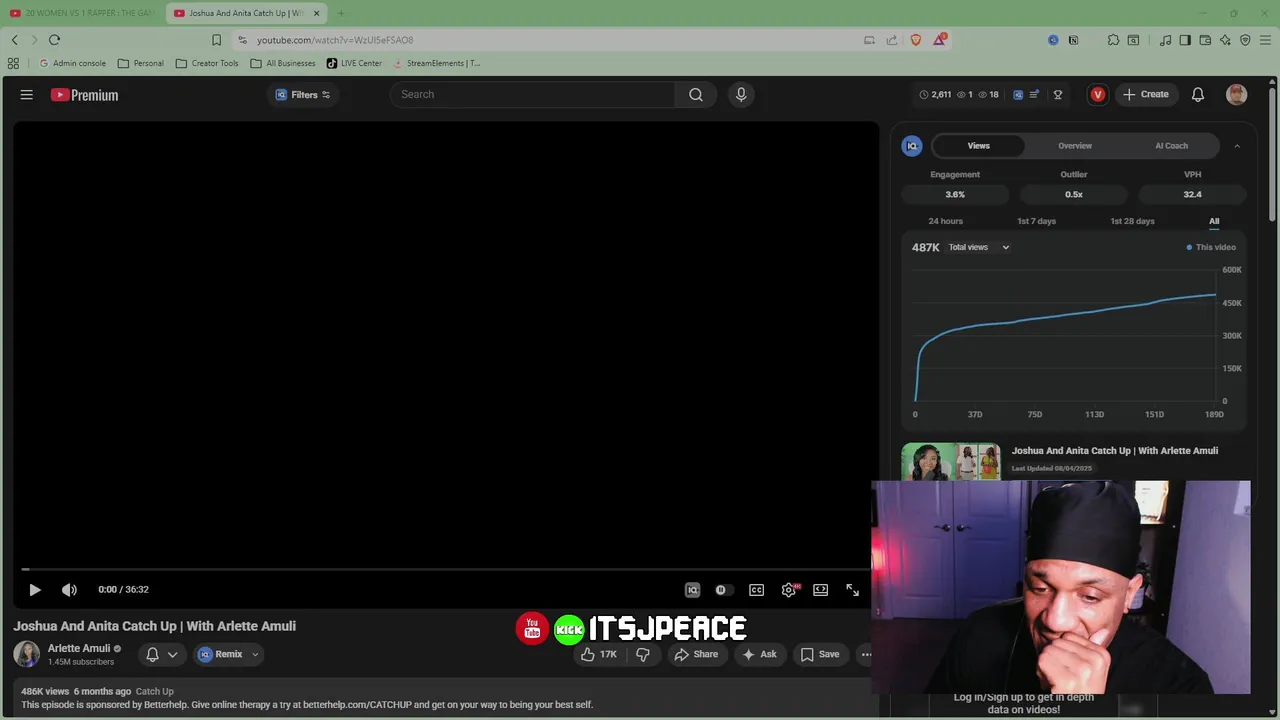The height and width of the screenshot is (720, 1280).
Task: Open the browser main menu
Action: (1265, 40)
